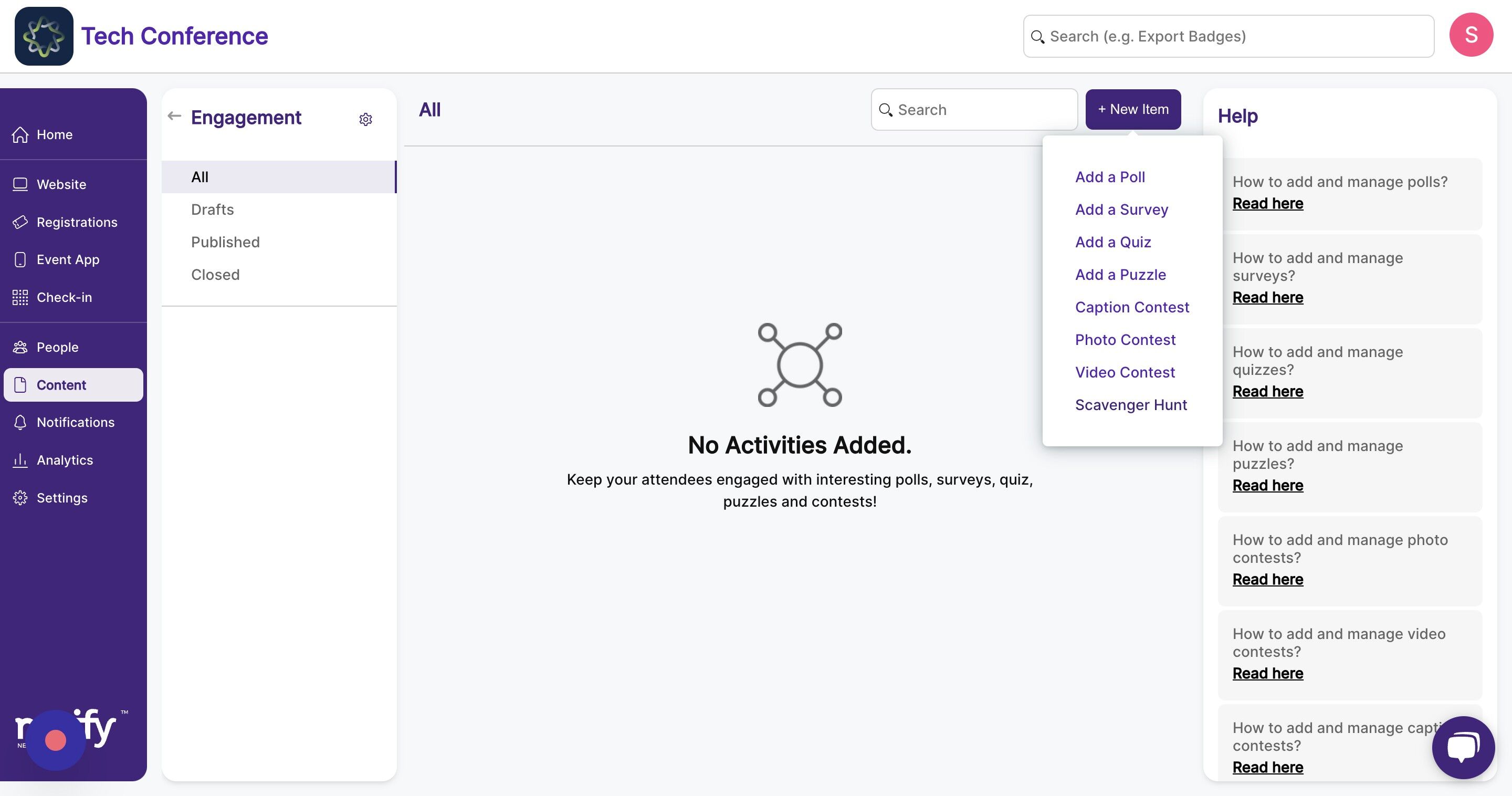
Task: Open Check-in from the sidebar
Action: pyautogui.click(x=64, y=297)
